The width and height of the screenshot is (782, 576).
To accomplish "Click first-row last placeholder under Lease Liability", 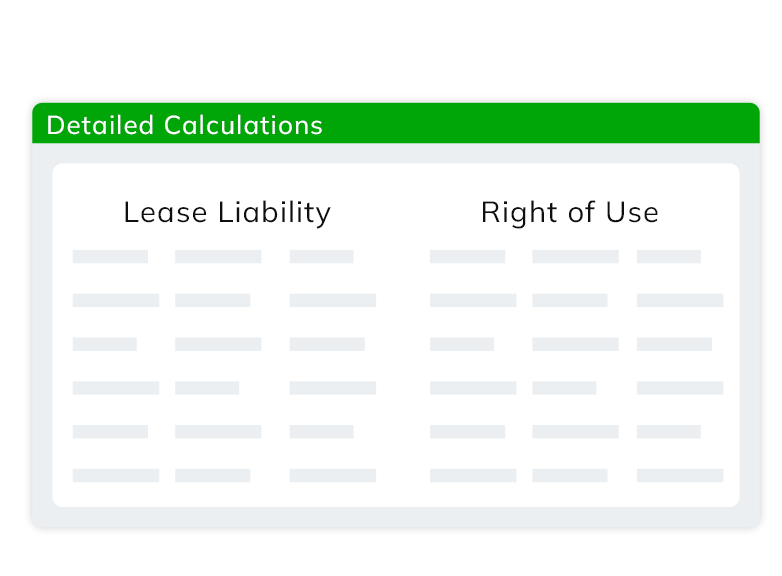I will tap(322, 256).
